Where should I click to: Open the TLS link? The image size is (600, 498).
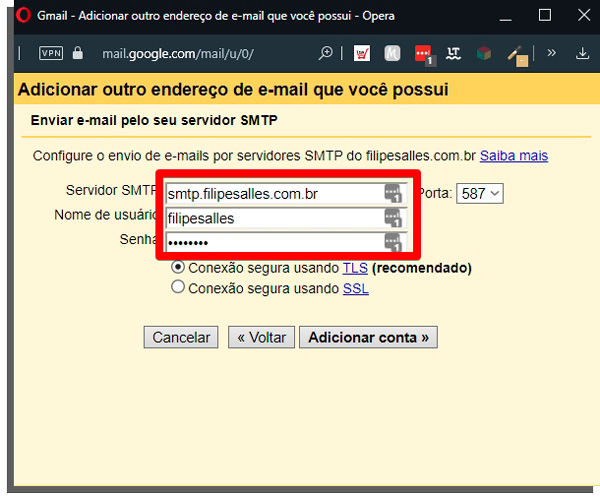coord(355,268)
